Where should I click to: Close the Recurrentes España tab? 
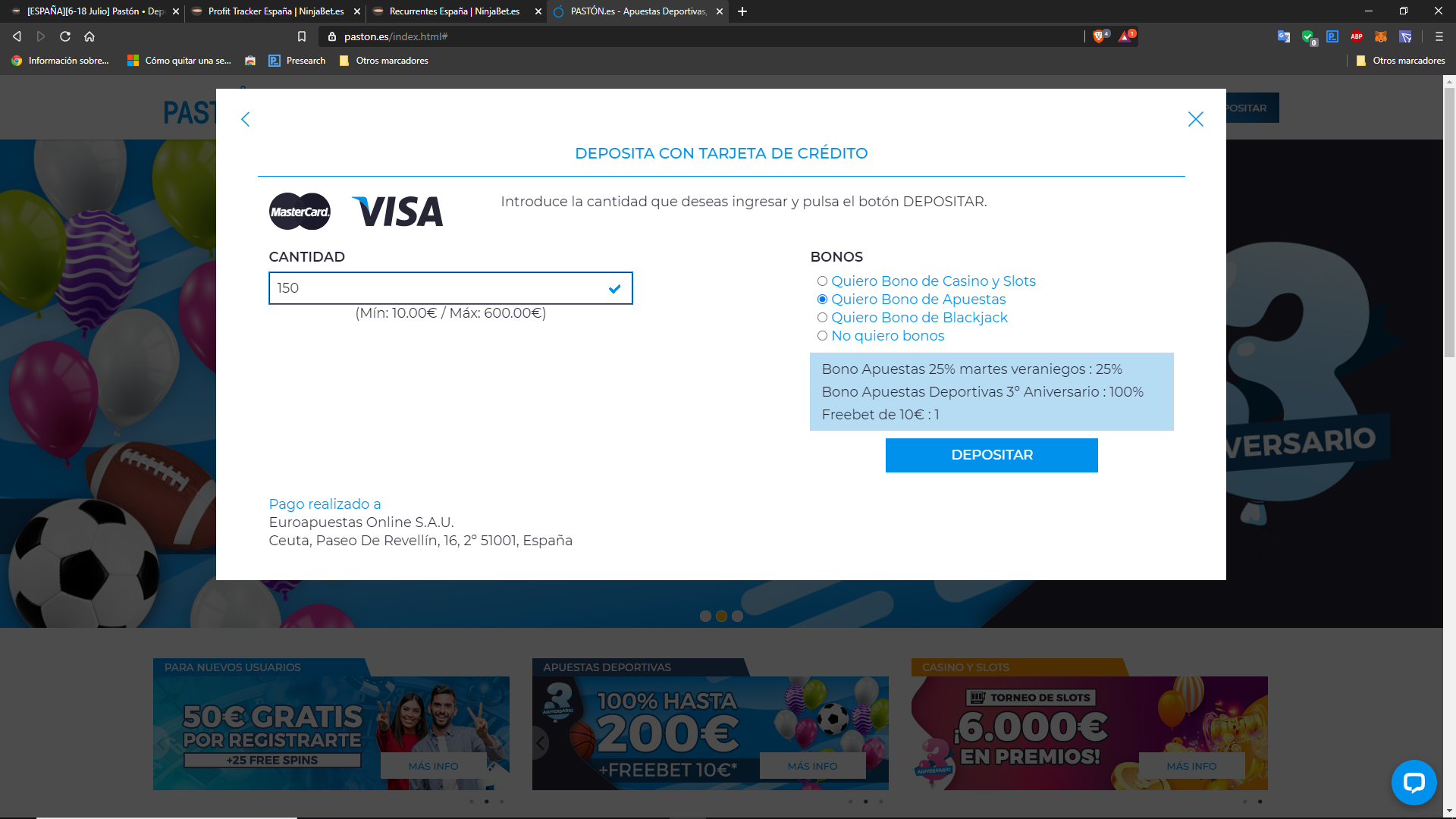coord(538,11)
